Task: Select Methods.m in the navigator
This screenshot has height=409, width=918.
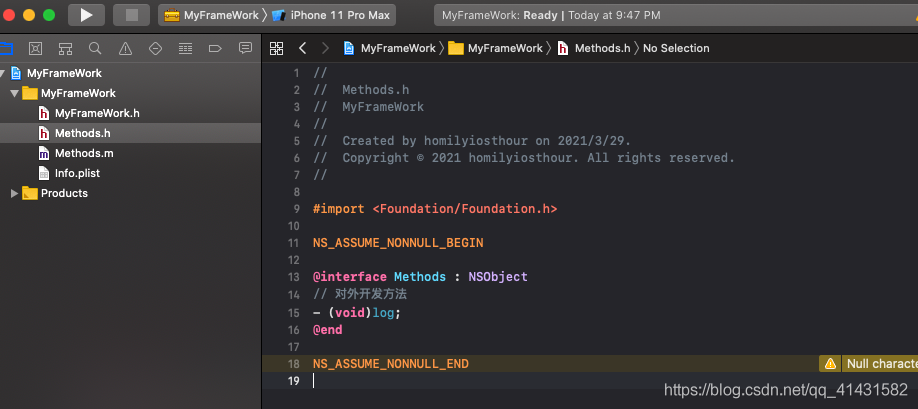Action: 83,153
